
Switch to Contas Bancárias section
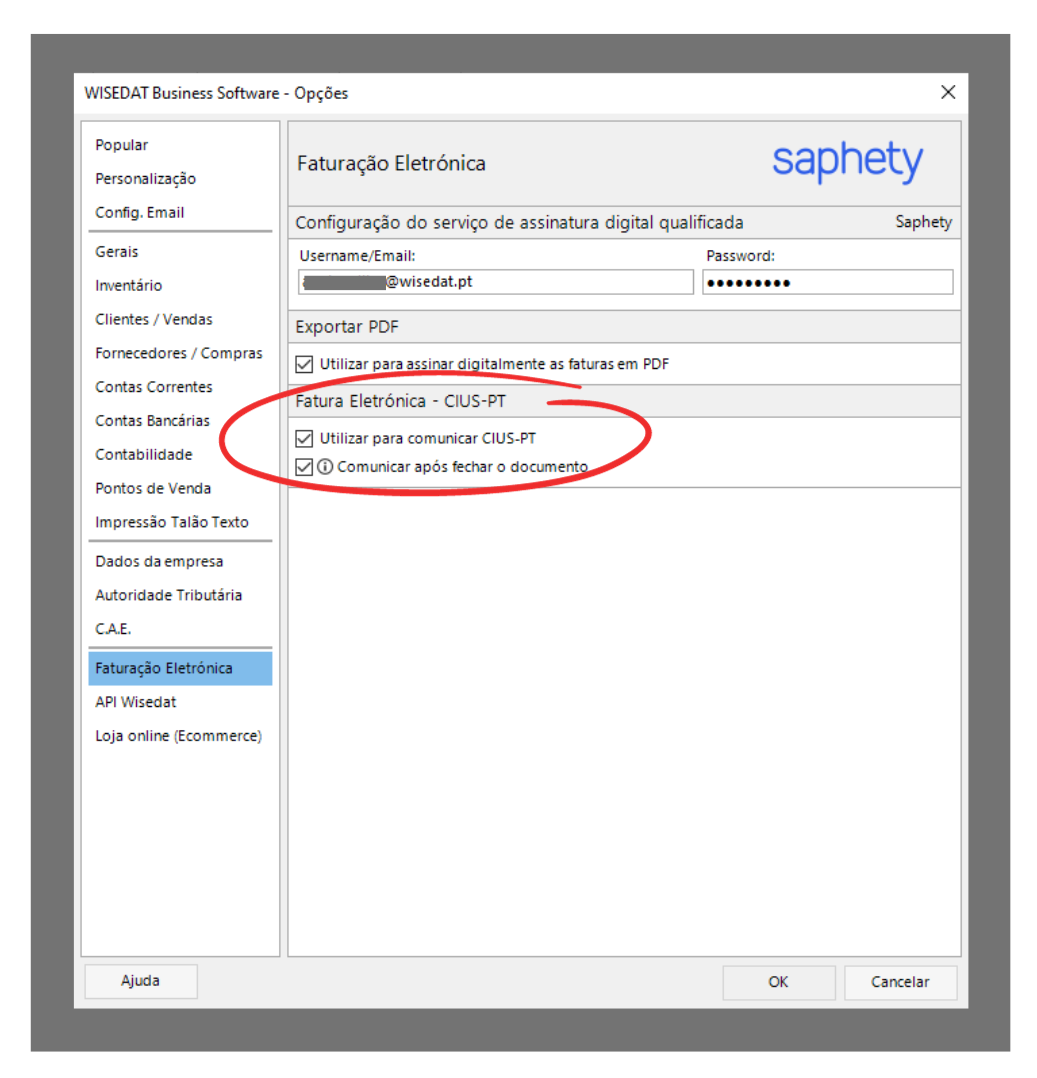click(153, 421)
